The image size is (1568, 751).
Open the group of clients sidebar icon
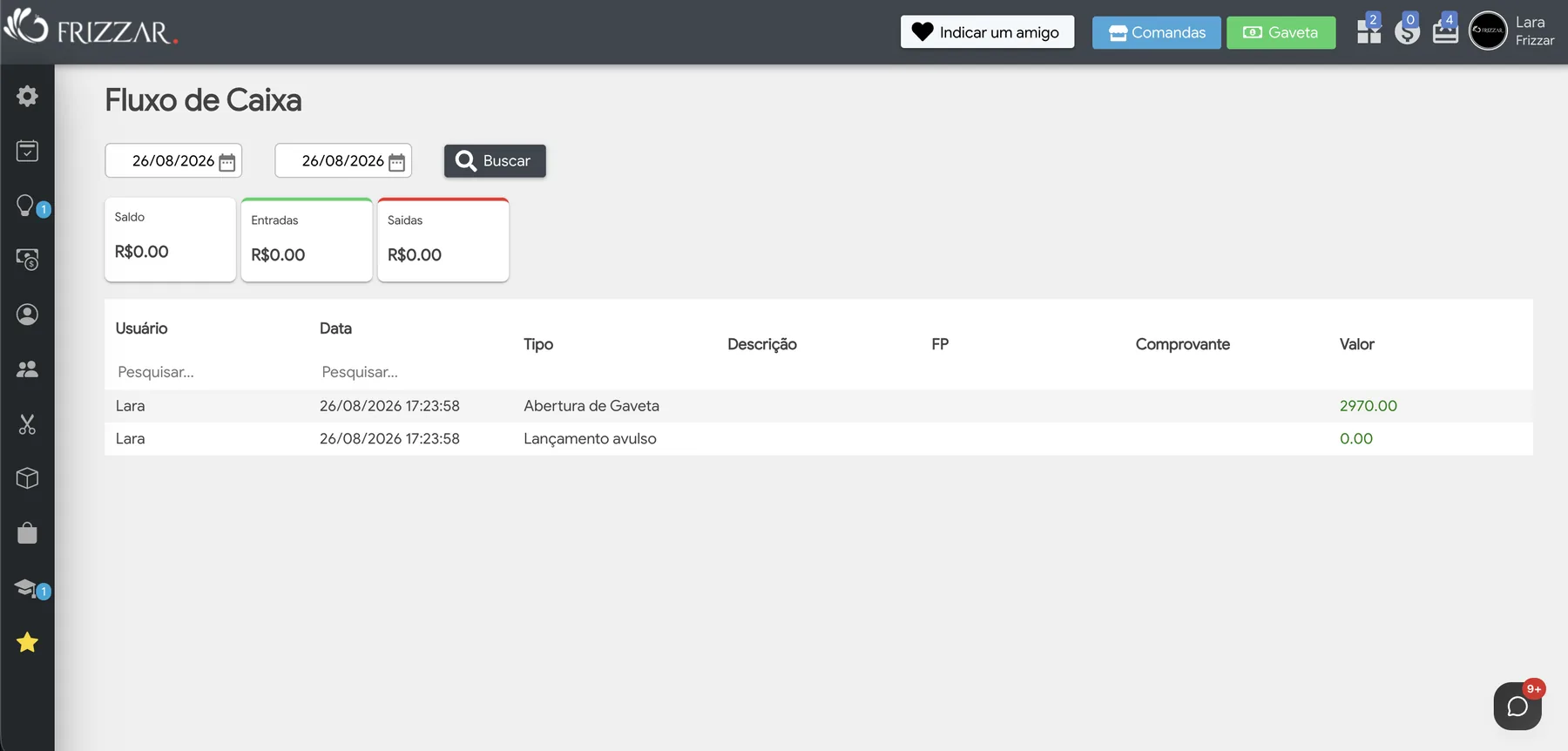click(27, 369)
